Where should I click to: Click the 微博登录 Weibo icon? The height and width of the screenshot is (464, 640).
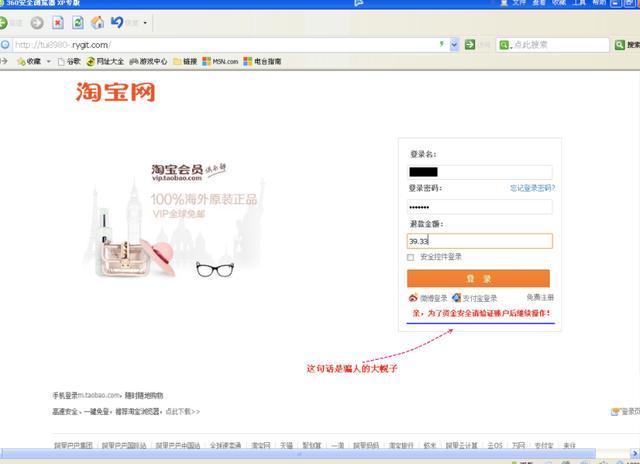coord(413,298)
